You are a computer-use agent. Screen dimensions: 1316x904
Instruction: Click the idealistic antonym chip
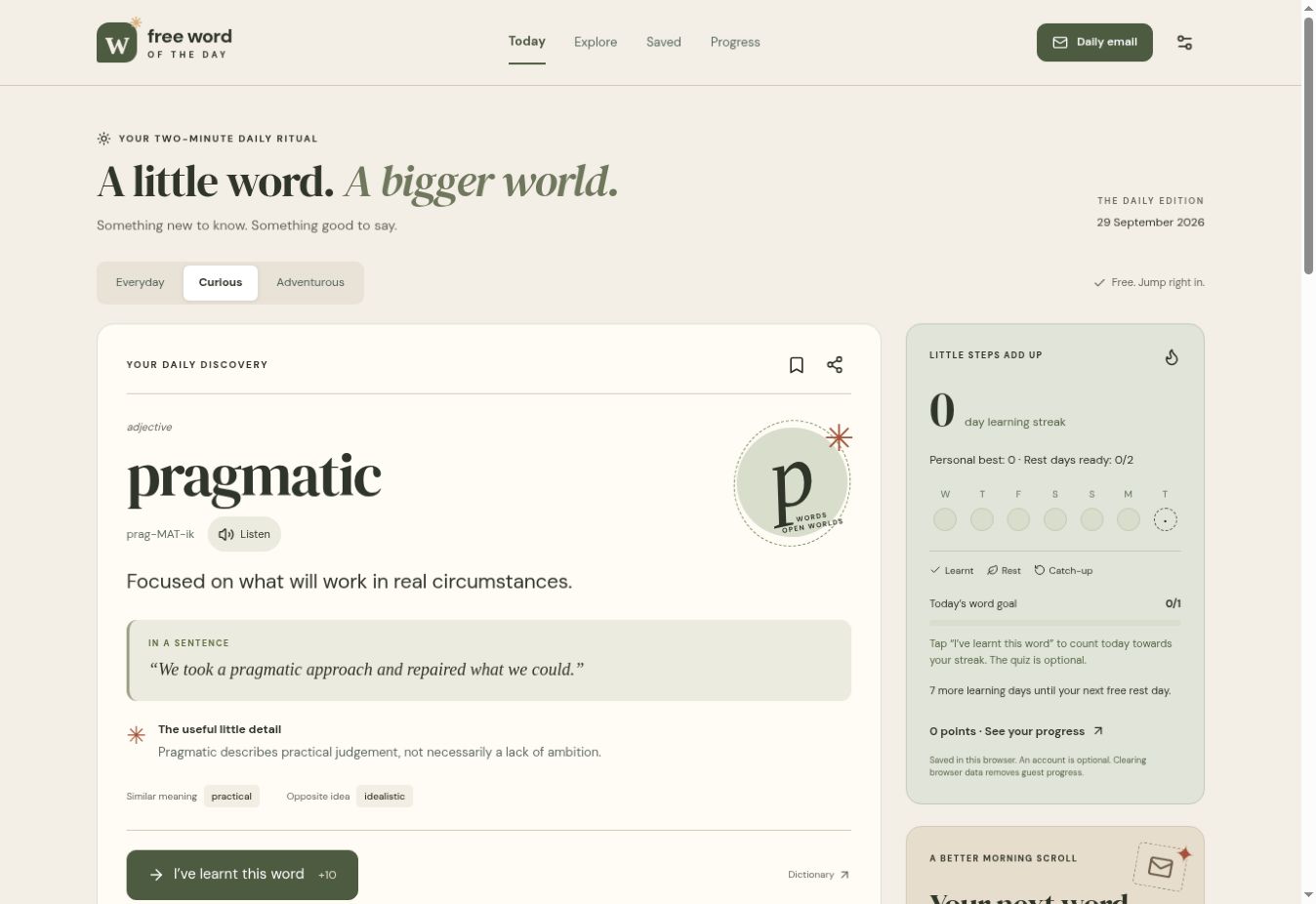point(385,797)
